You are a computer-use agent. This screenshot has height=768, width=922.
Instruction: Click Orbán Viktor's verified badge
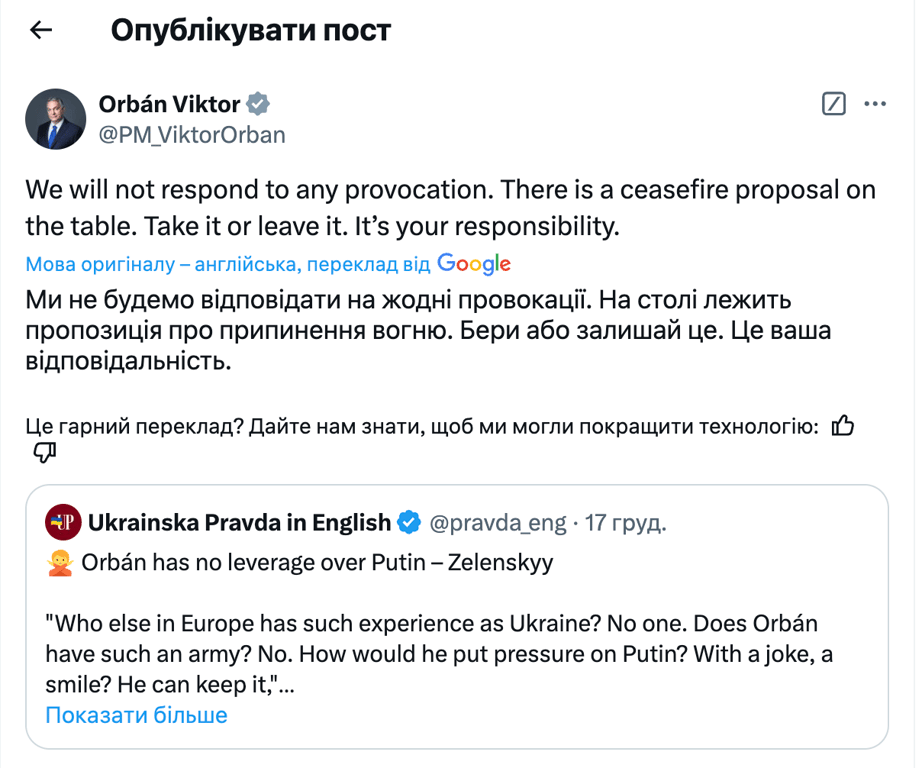(259, 102)
